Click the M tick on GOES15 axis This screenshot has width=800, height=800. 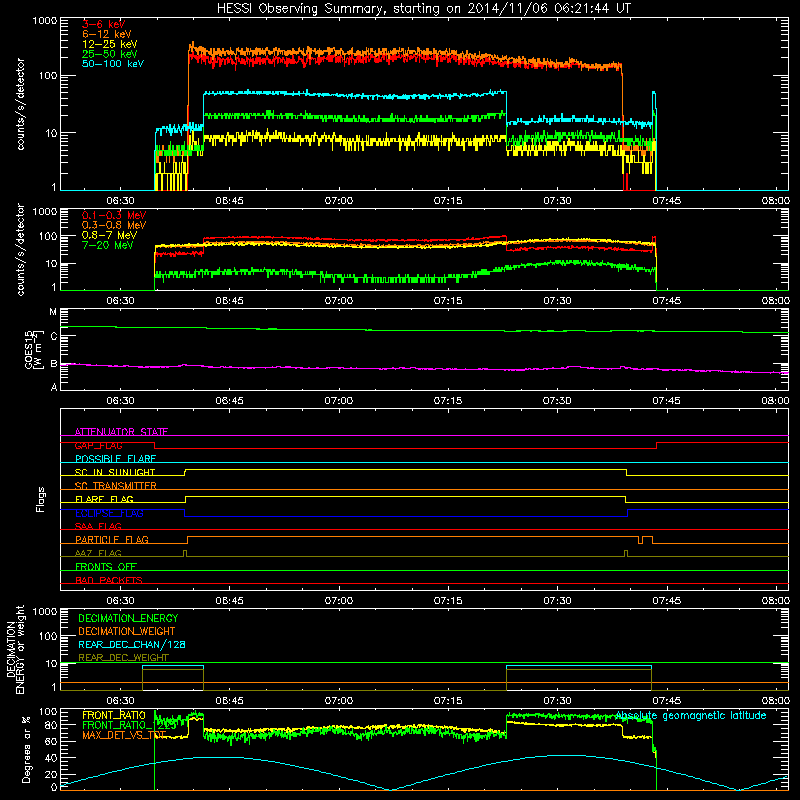tap(53, 312)
